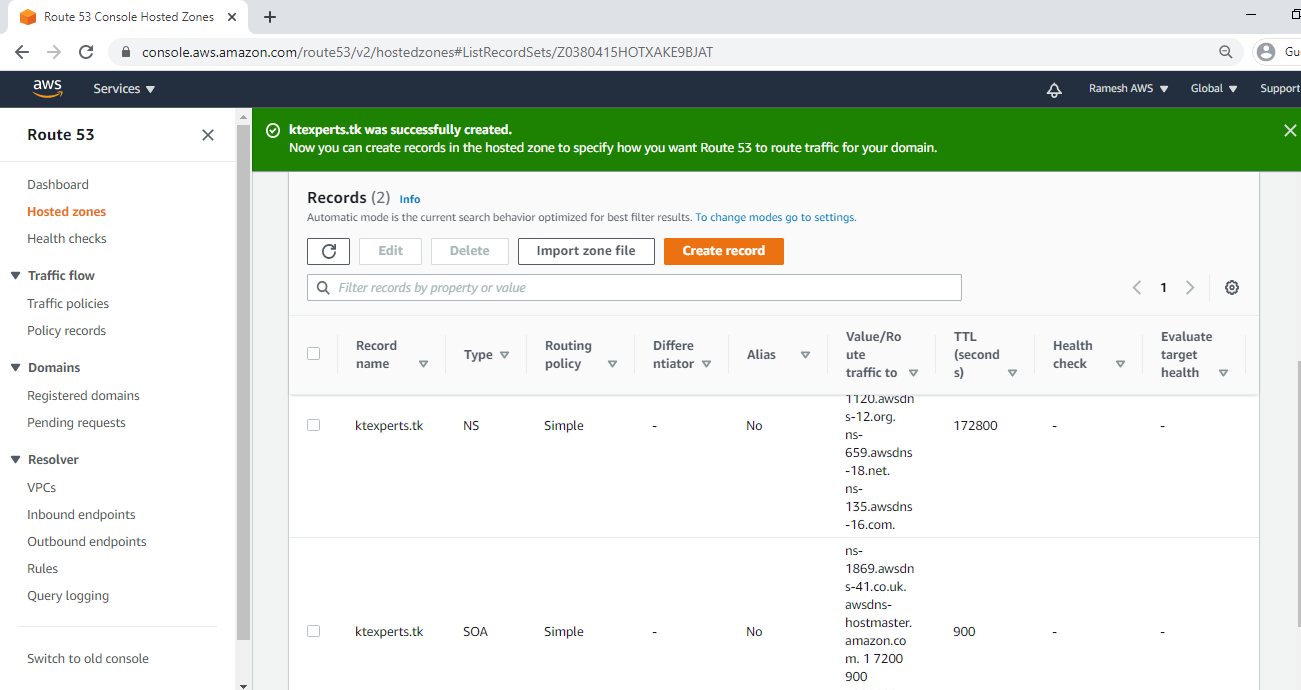Open Policy records in the sidebar

66,331
